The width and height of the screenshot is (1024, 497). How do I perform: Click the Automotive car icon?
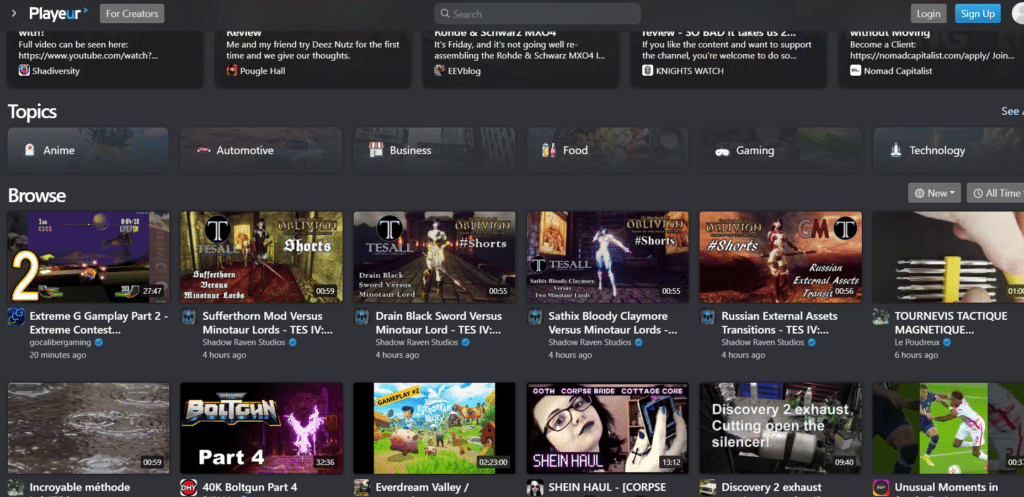coord(202,150)
